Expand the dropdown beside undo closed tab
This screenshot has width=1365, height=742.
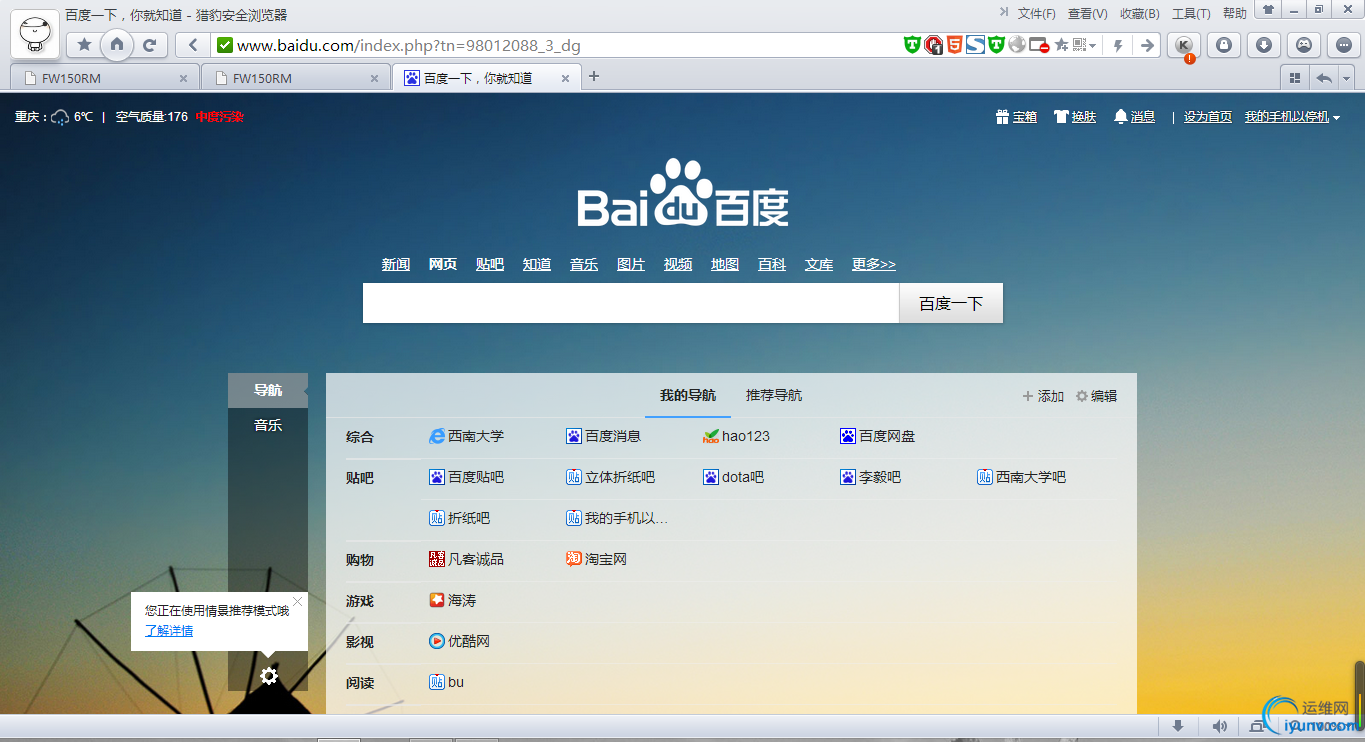coord(1347,77)
